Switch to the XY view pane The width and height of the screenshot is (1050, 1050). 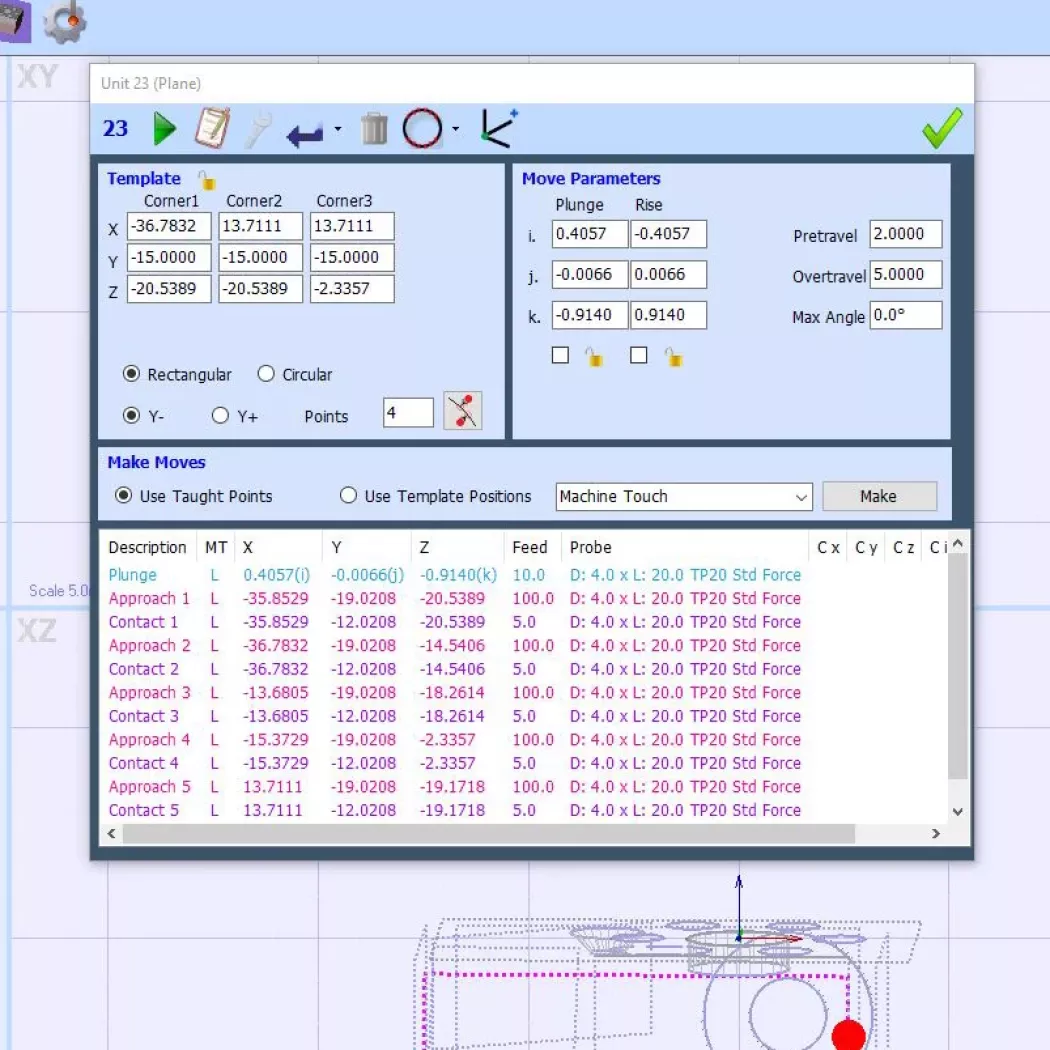tap(37, 77)
